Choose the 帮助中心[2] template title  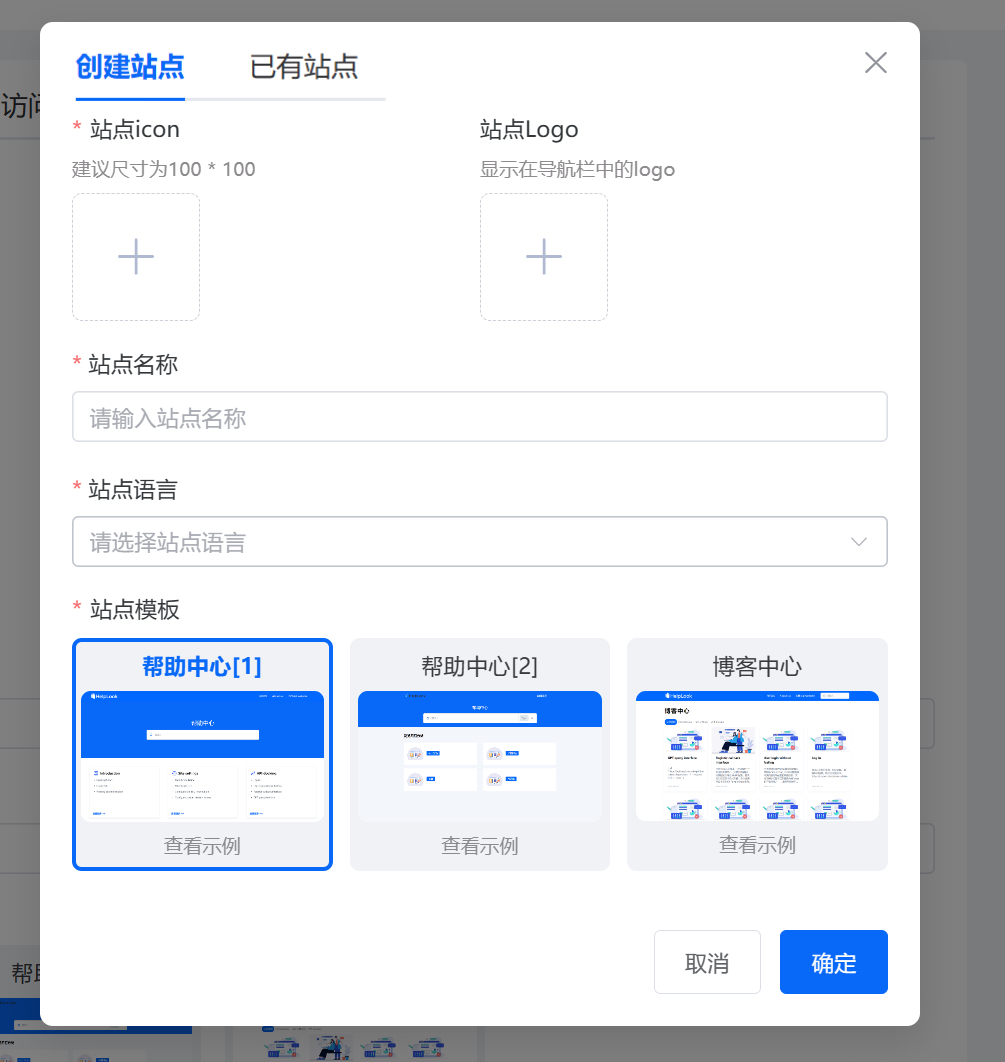479,667
